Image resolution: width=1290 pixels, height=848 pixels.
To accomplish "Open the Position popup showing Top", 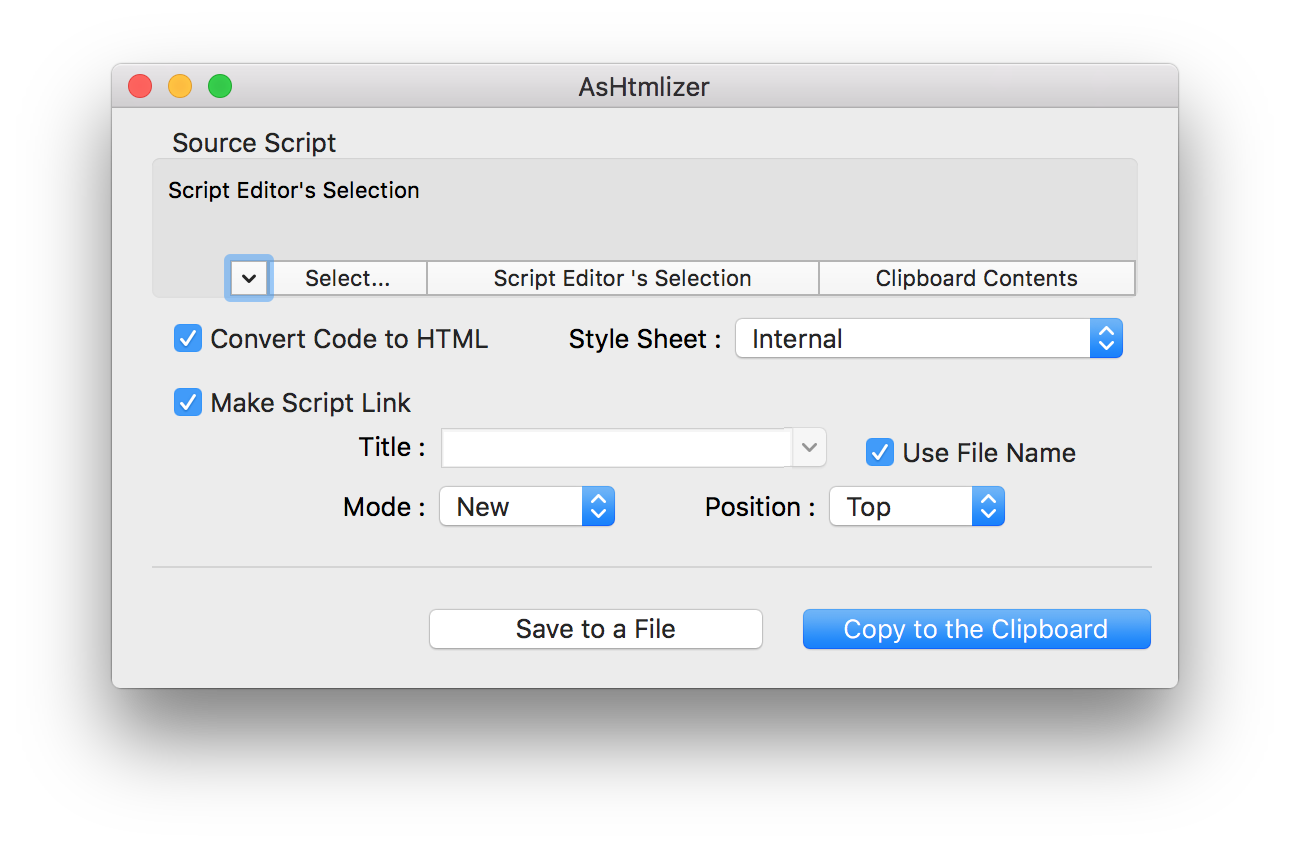I will tap(916, 507).
